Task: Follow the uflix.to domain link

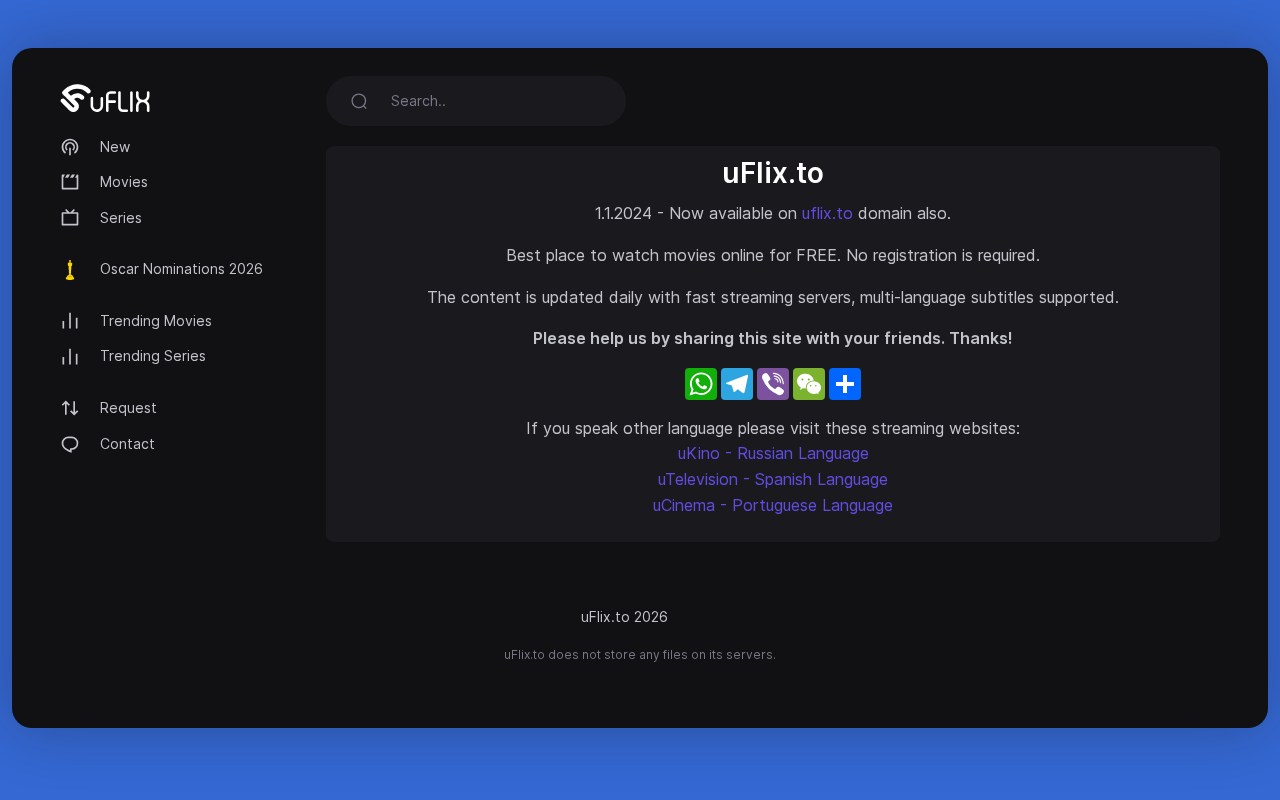Action: [x=827, y=213]
